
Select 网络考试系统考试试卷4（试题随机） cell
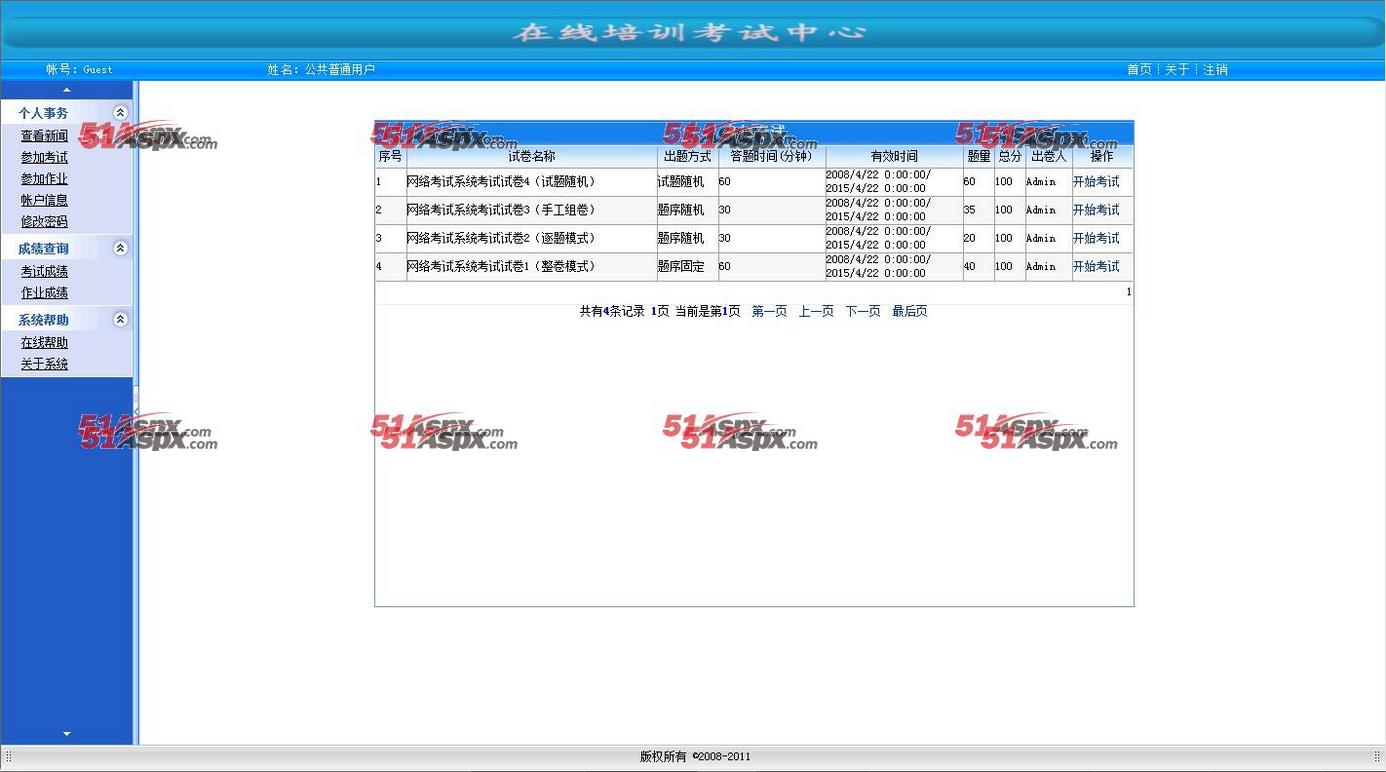(x=531, y=182)
